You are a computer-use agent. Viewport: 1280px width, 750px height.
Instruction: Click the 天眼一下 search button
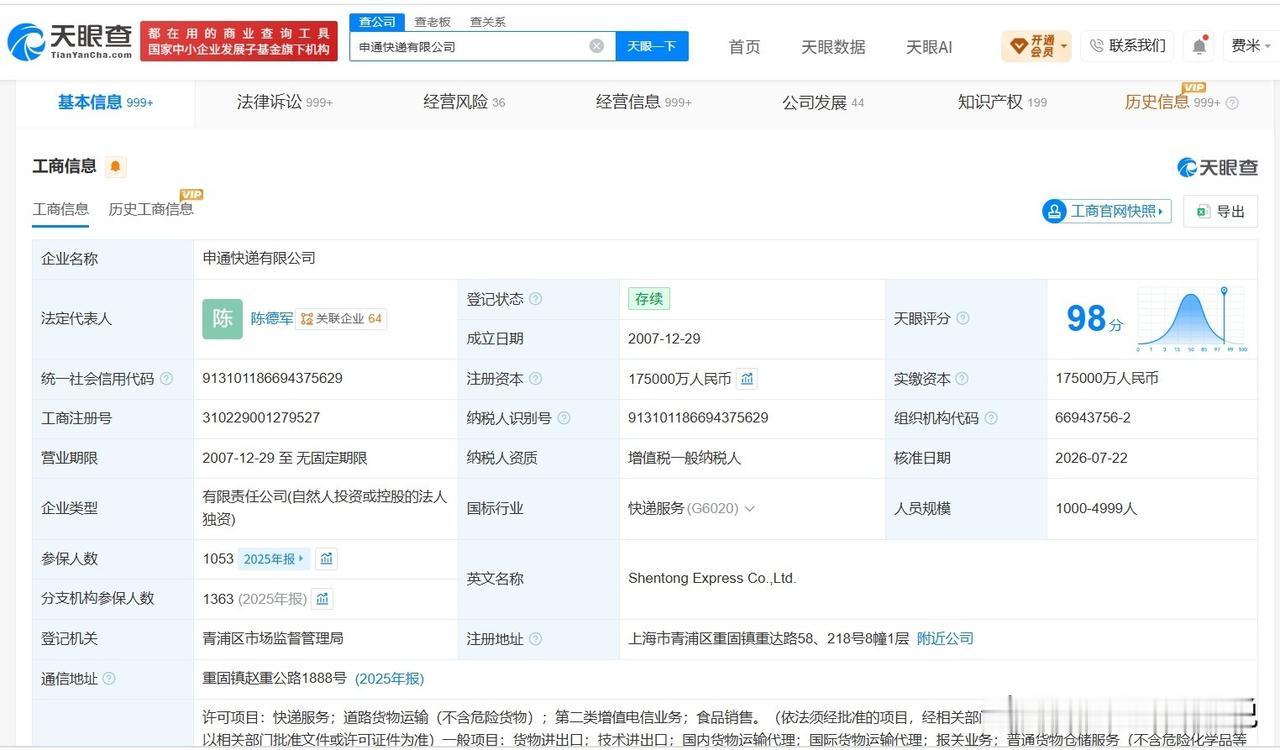[x=652, y=46]
